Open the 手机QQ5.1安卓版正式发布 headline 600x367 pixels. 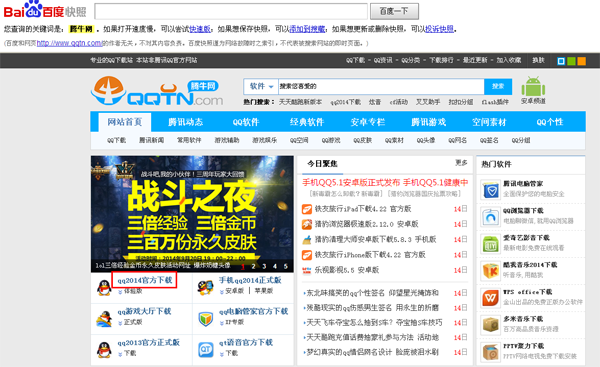(x=351, y=183)
